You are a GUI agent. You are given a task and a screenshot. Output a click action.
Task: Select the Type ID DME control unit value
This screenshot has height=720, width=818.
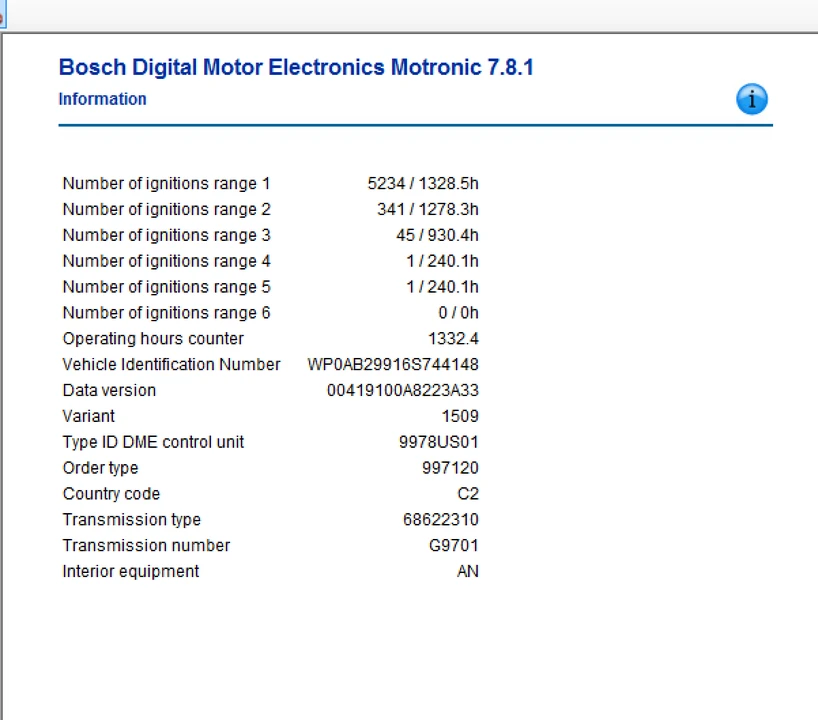coord(439,442)
